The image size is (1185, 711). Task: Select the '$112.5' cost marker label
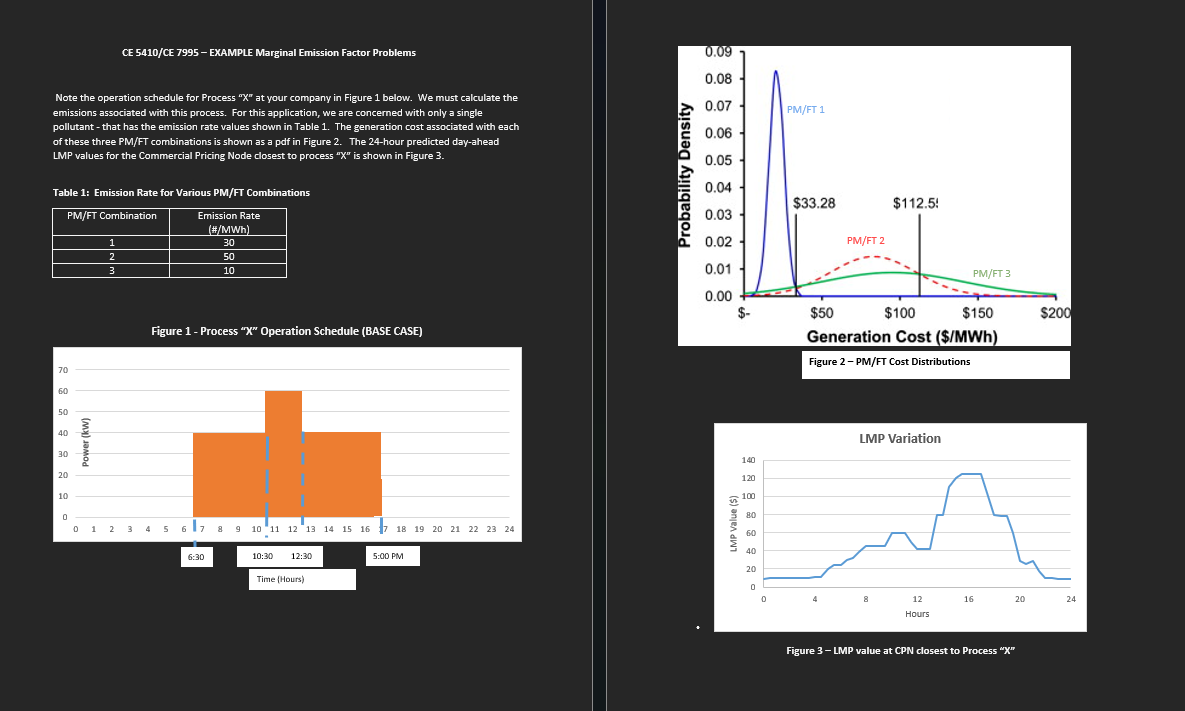915,202
